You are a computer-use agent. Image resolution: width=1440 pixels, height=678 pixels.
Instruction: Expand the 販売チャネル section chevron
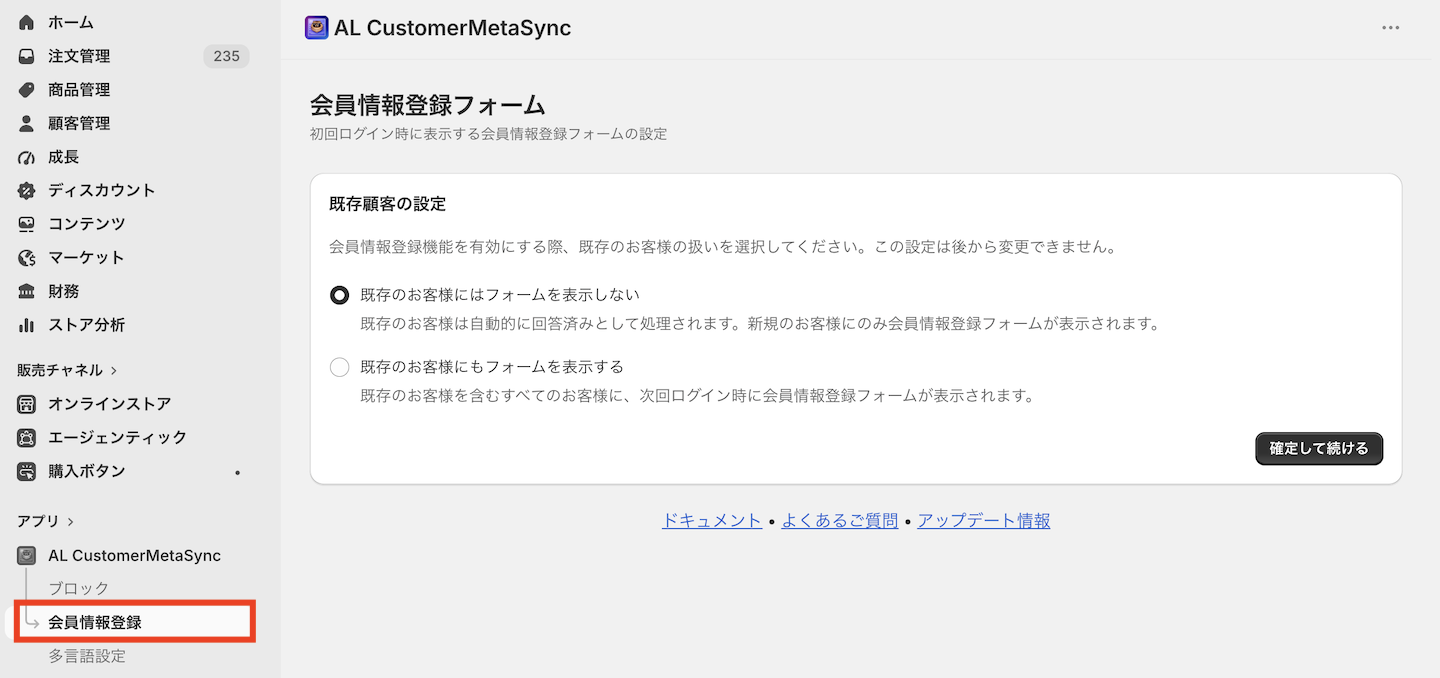(x=114, y=370)
